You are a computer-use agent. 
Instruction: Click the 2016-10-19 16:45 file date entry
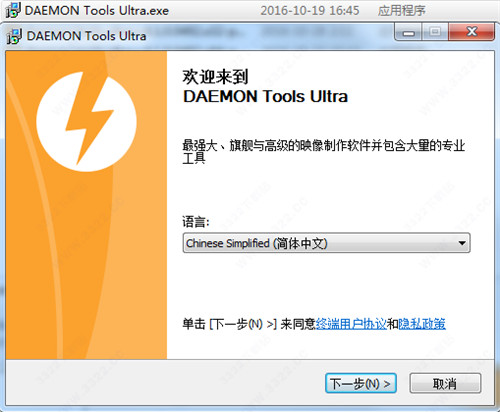(310, 10)
